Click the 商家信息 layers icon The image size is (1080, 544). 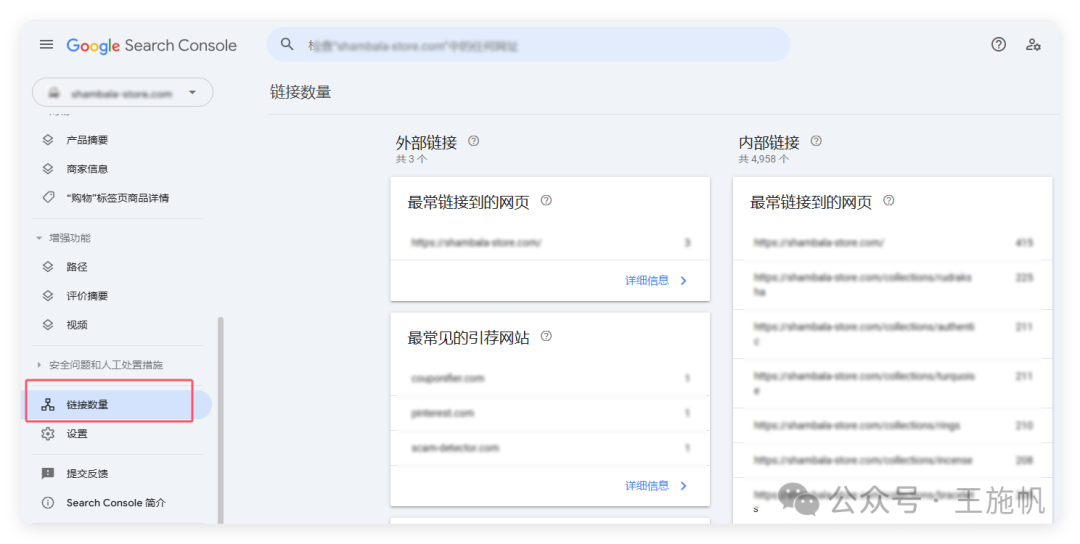[x=48, y=169]
